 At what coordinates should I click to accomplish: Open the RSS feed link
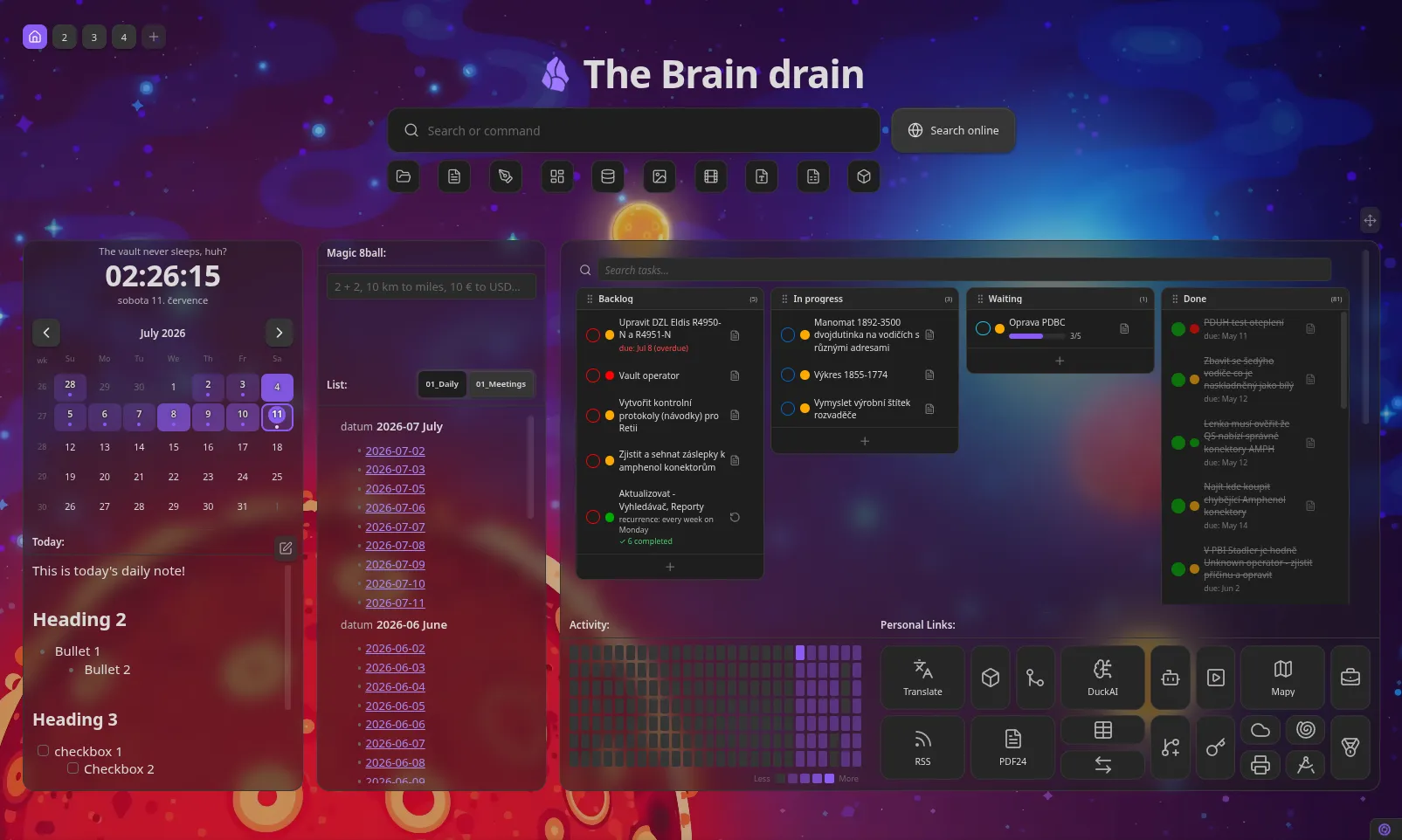tap(922, 747)
